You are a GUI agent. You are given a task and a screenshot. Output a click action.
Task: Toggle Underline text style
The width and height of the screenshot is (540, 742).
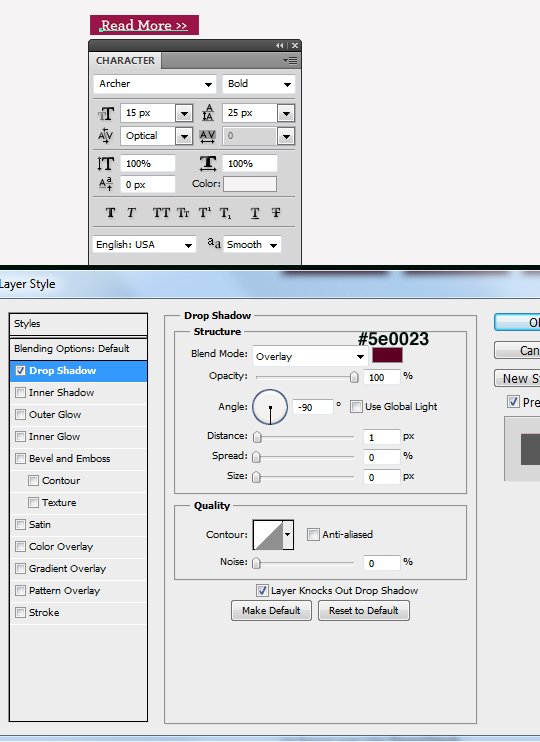point(255,213)
